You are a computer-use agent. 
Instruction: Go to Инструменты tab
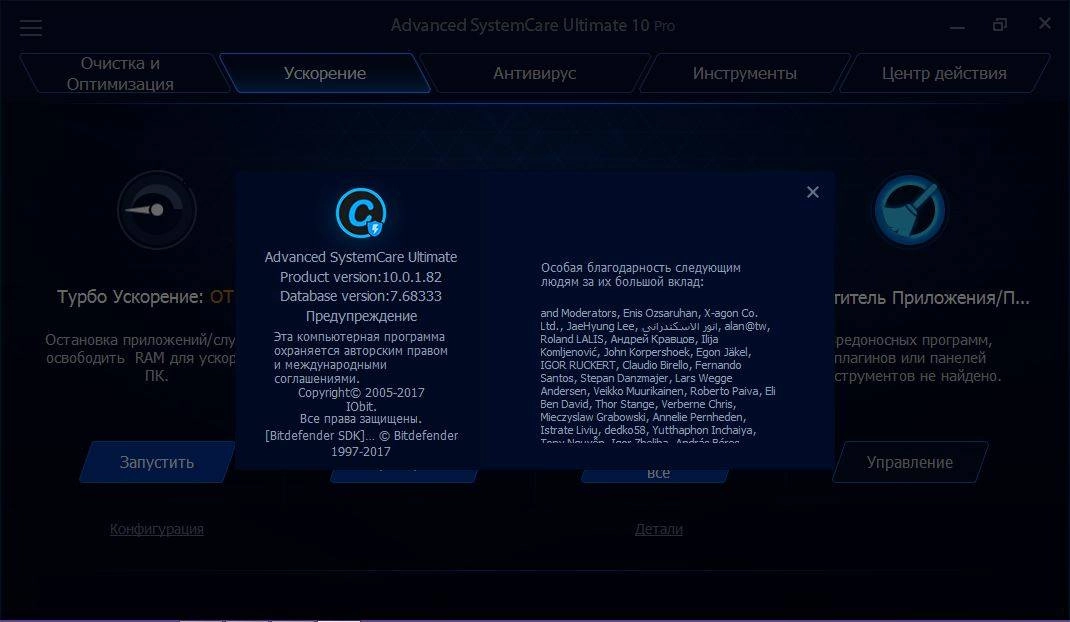(x=744, y=73)
